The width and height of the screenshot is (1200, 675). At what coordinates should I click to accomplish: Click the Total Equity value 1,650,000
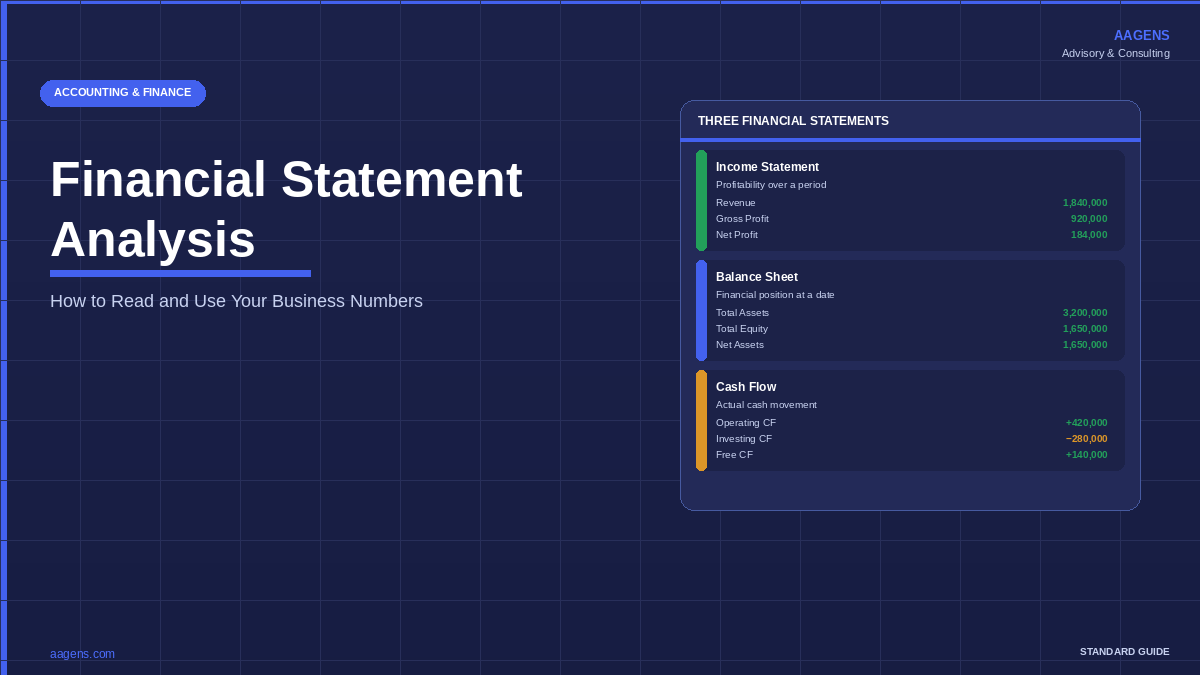[1085, 329]
